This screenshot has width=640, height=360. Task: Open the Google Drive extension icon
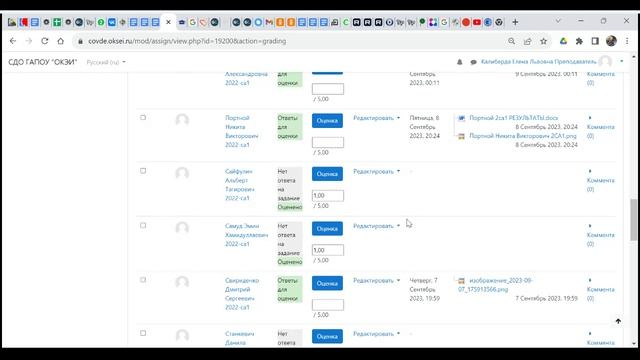coord(563,41)
